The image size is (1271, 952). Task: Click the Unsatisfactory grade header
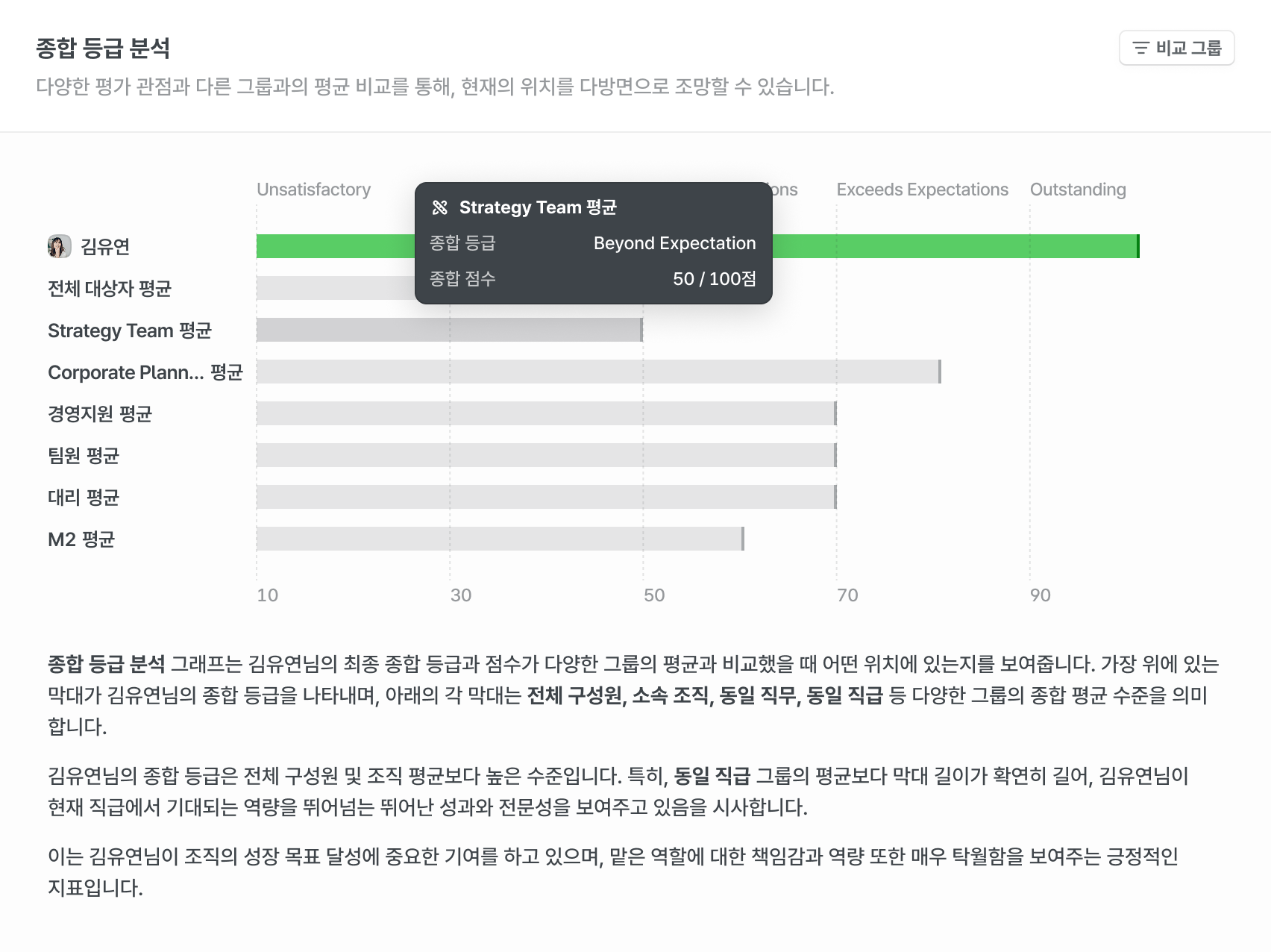[313, 190]
